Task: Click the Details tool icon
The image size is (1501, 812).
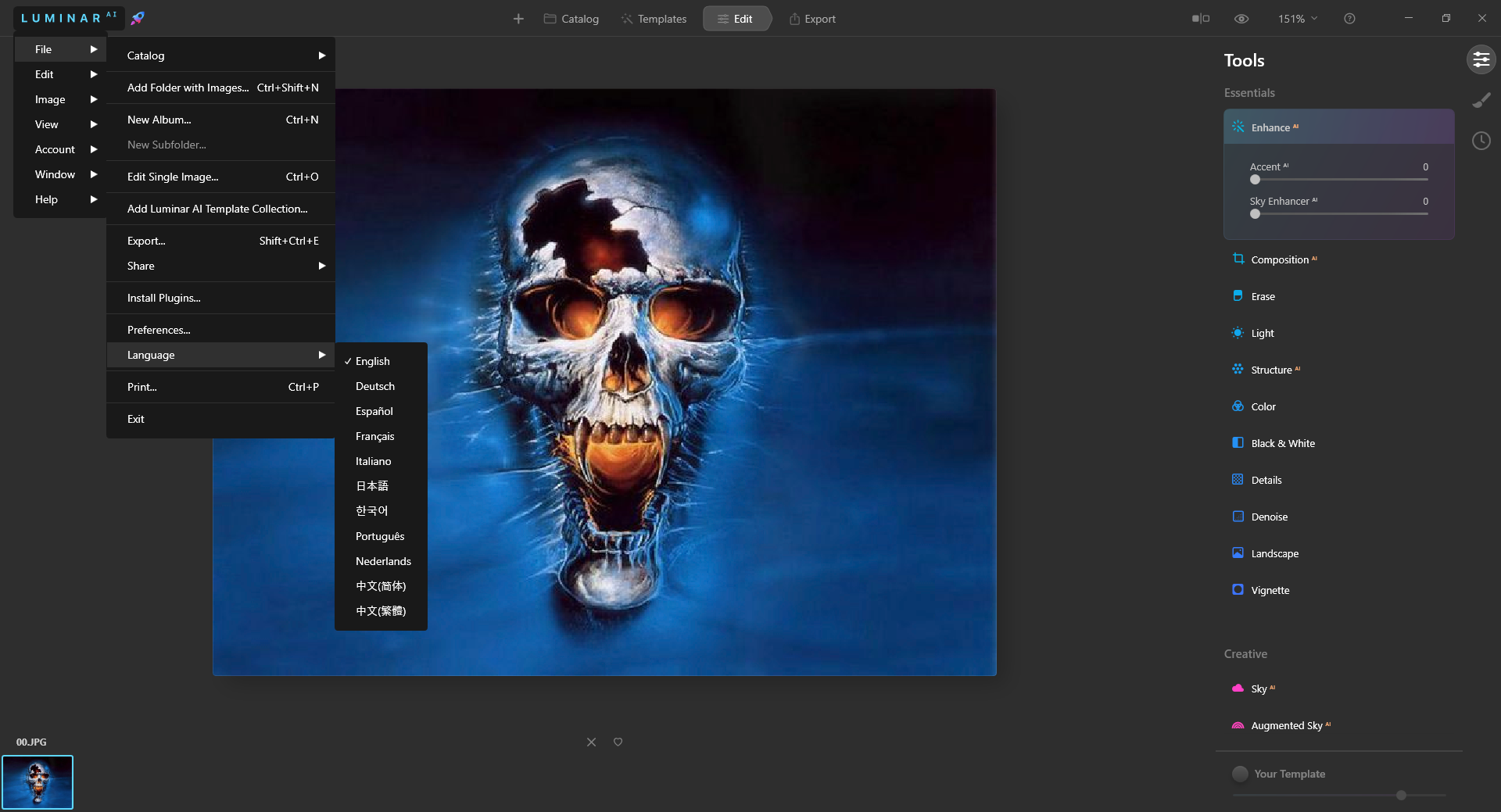Action: (x=1238, y=479)
